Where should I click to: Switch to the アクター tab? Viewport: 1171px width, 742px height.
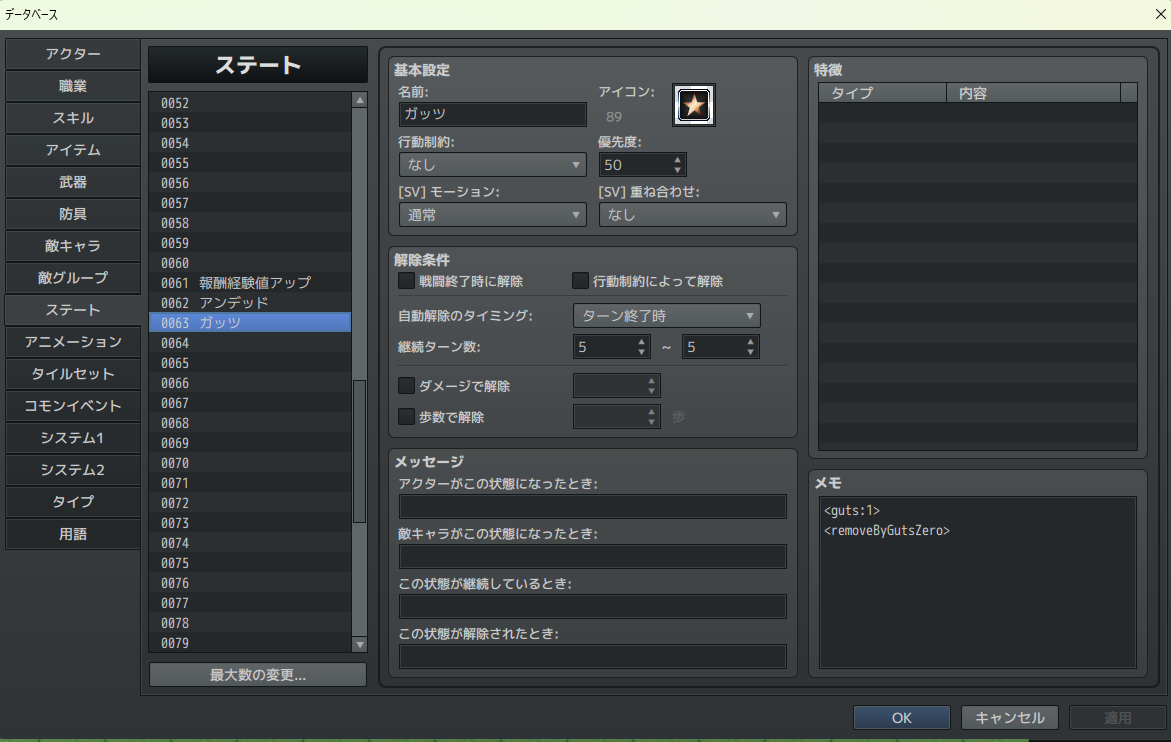coord(72,54)
